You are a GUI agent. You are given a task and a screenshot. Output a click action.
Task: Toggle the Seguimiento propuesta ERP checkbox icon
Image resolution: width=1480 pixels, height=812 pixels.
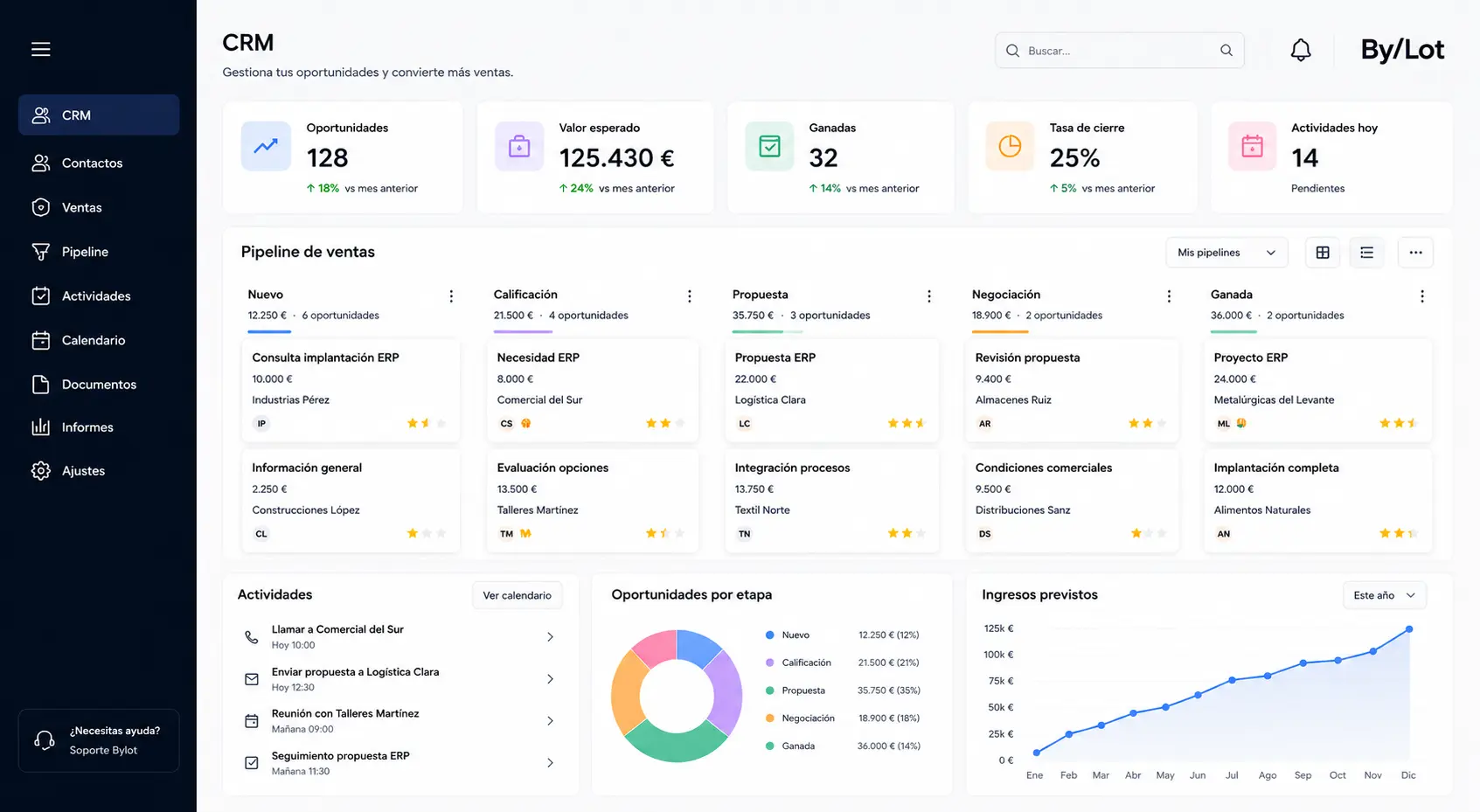pos(252,763)
